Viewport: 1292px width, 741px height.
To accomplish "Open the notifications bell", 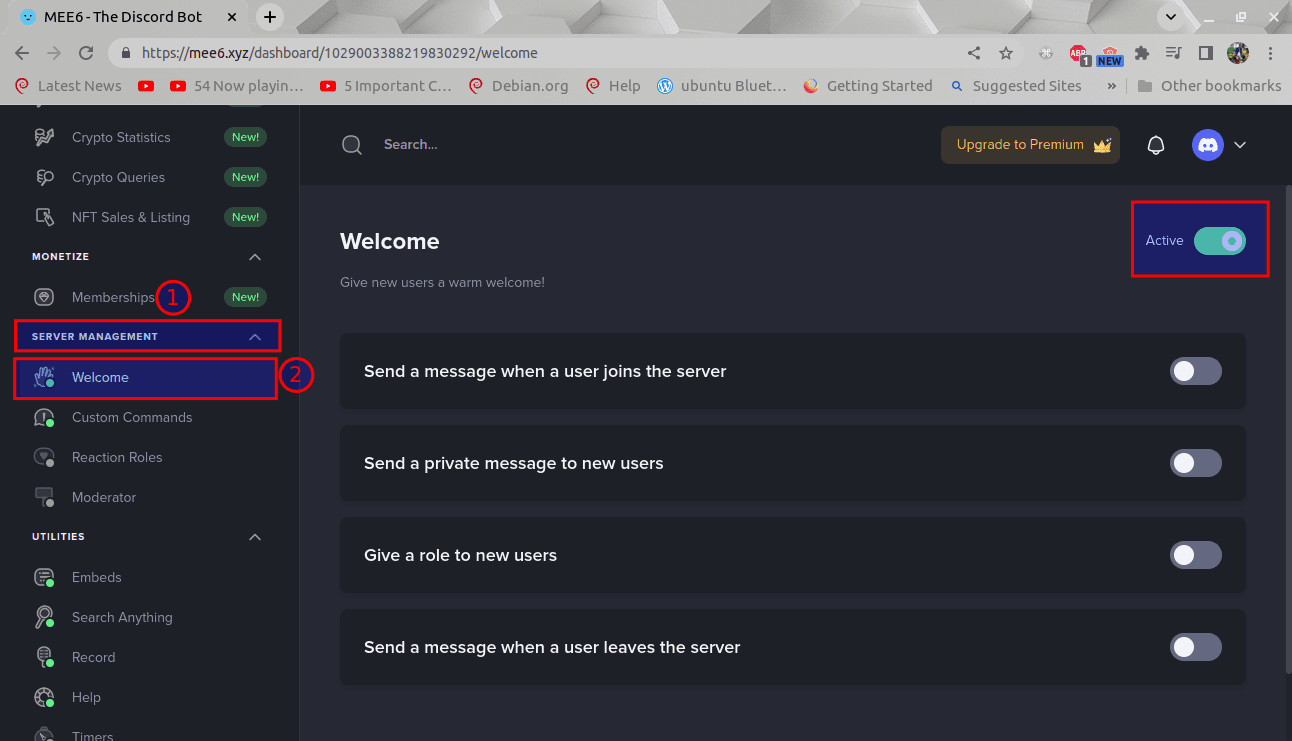I will (1156, 145).
